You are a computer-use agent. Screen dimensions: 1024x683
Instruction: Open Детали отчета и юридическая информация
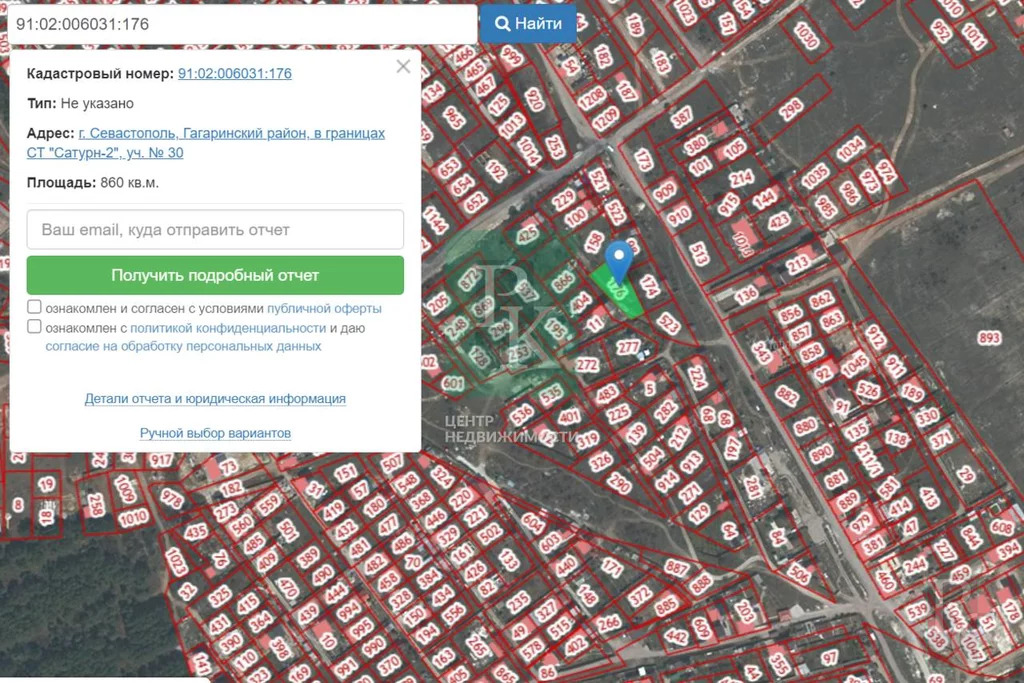pos(215,398)
